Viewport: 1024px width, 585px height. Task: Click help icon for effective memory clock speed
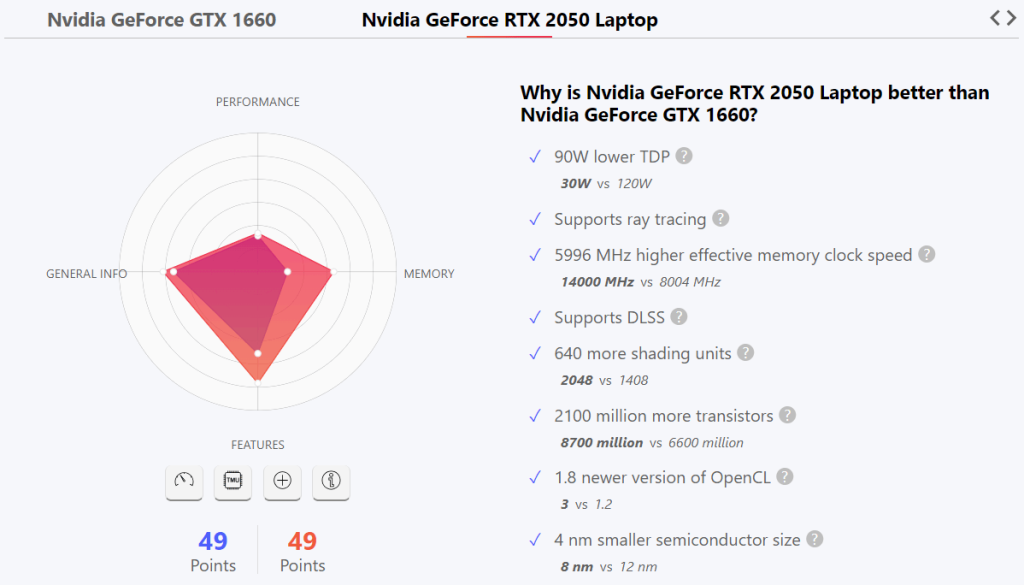(x=927, y=255)
